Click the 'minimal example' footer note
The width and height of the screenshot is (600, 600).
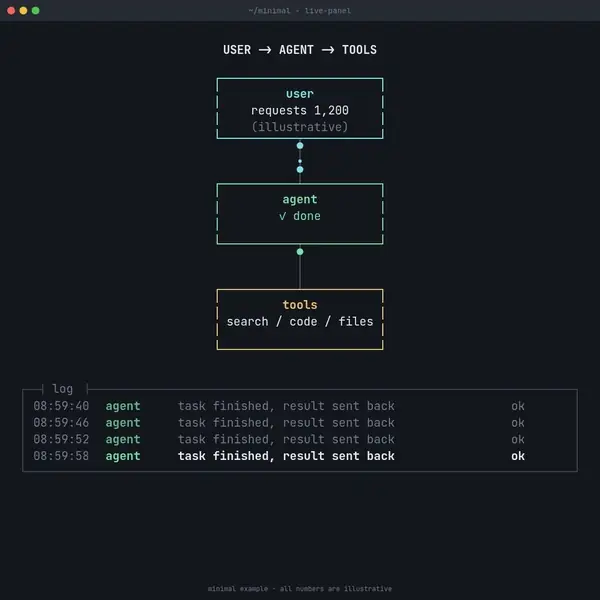point(300,589)
